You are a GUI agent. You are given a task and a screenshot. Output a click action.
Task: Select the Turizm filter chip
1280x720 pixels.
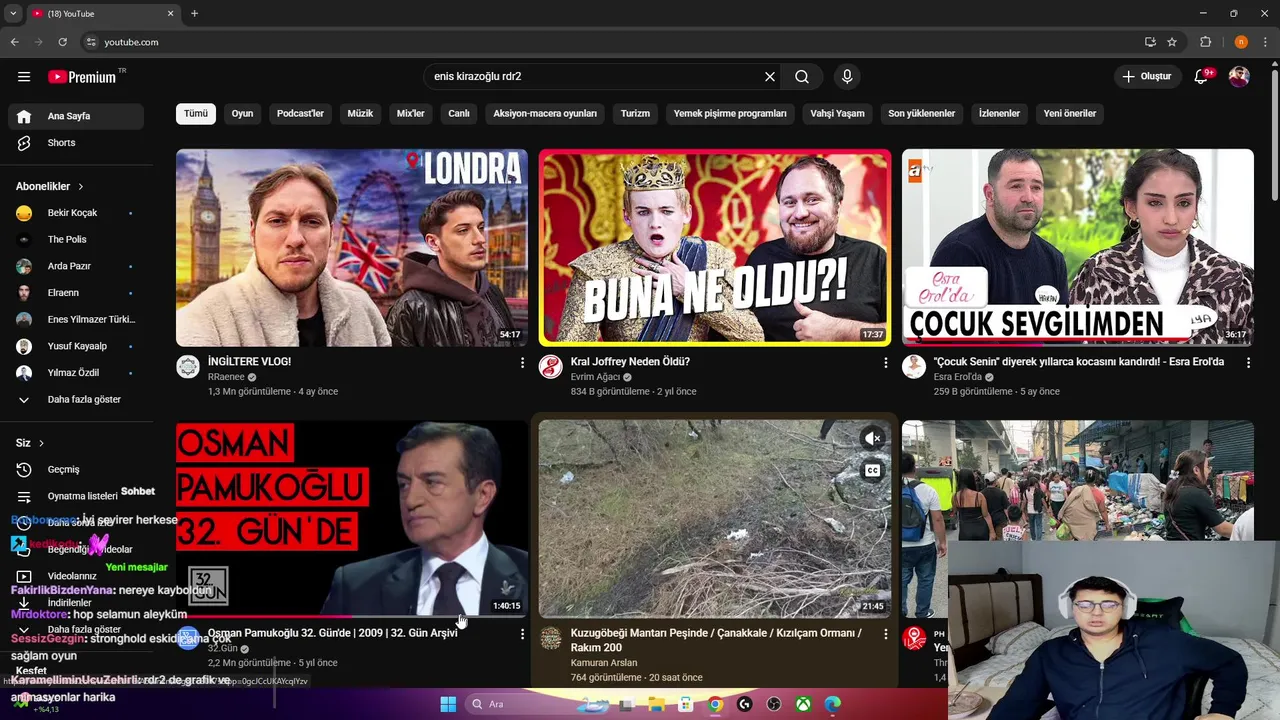click(635, 114)
